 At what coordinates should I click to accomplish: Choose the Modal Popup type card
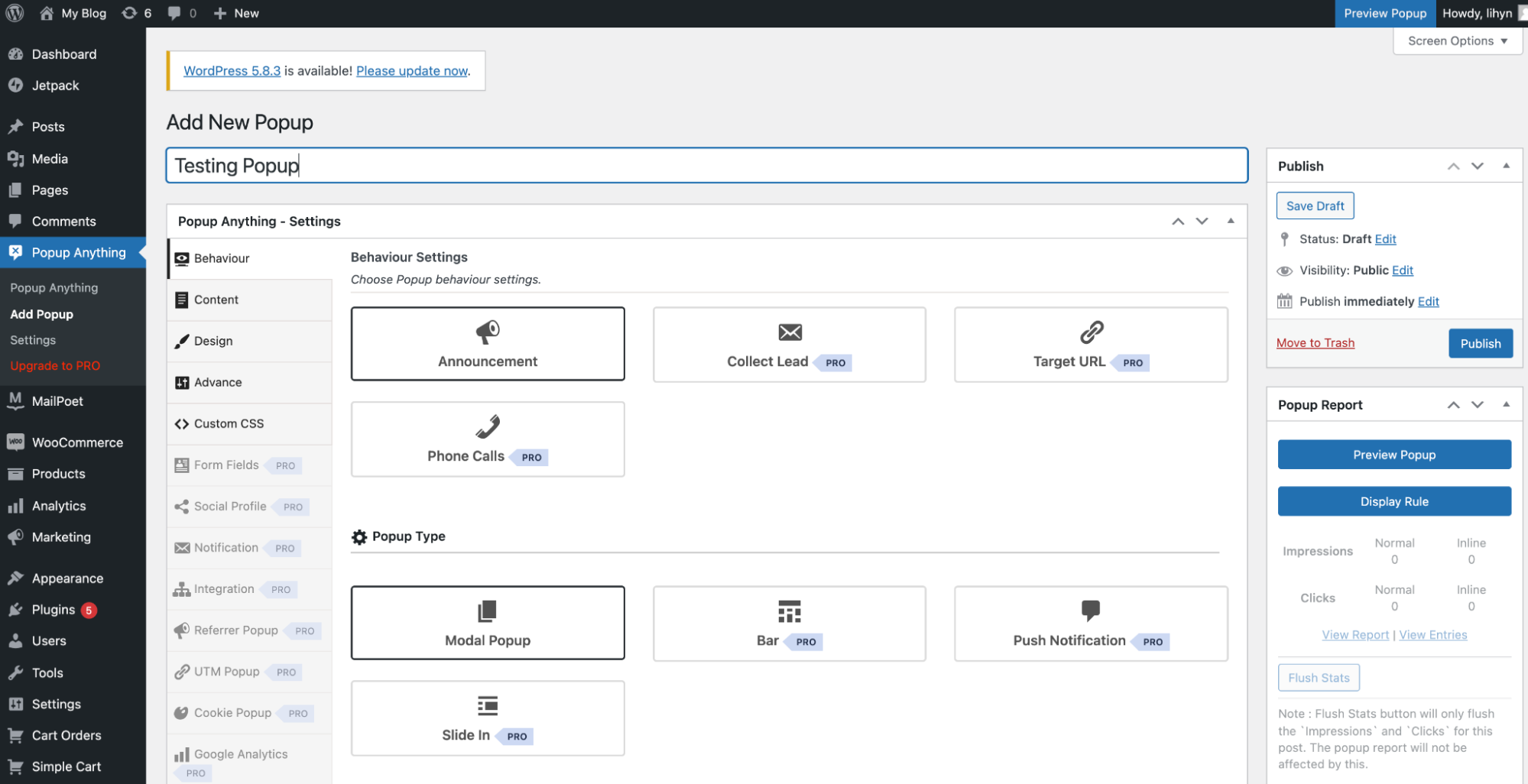tap(488, 623)
